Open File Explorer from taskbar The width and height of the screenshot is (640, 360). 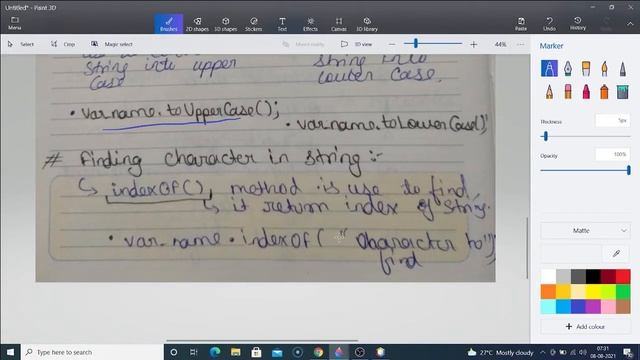click(x=236, y=352)
